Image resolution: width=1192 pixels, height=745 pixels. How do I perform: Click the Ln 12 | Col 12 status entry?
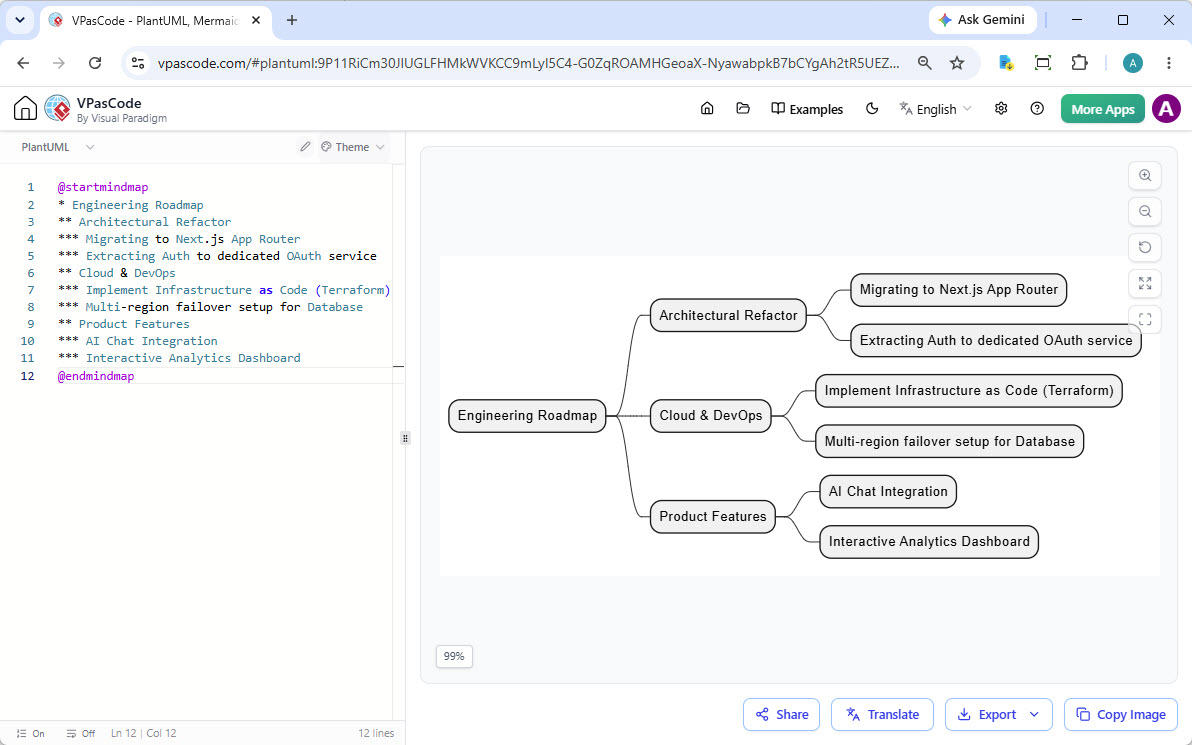pos(144,734)
